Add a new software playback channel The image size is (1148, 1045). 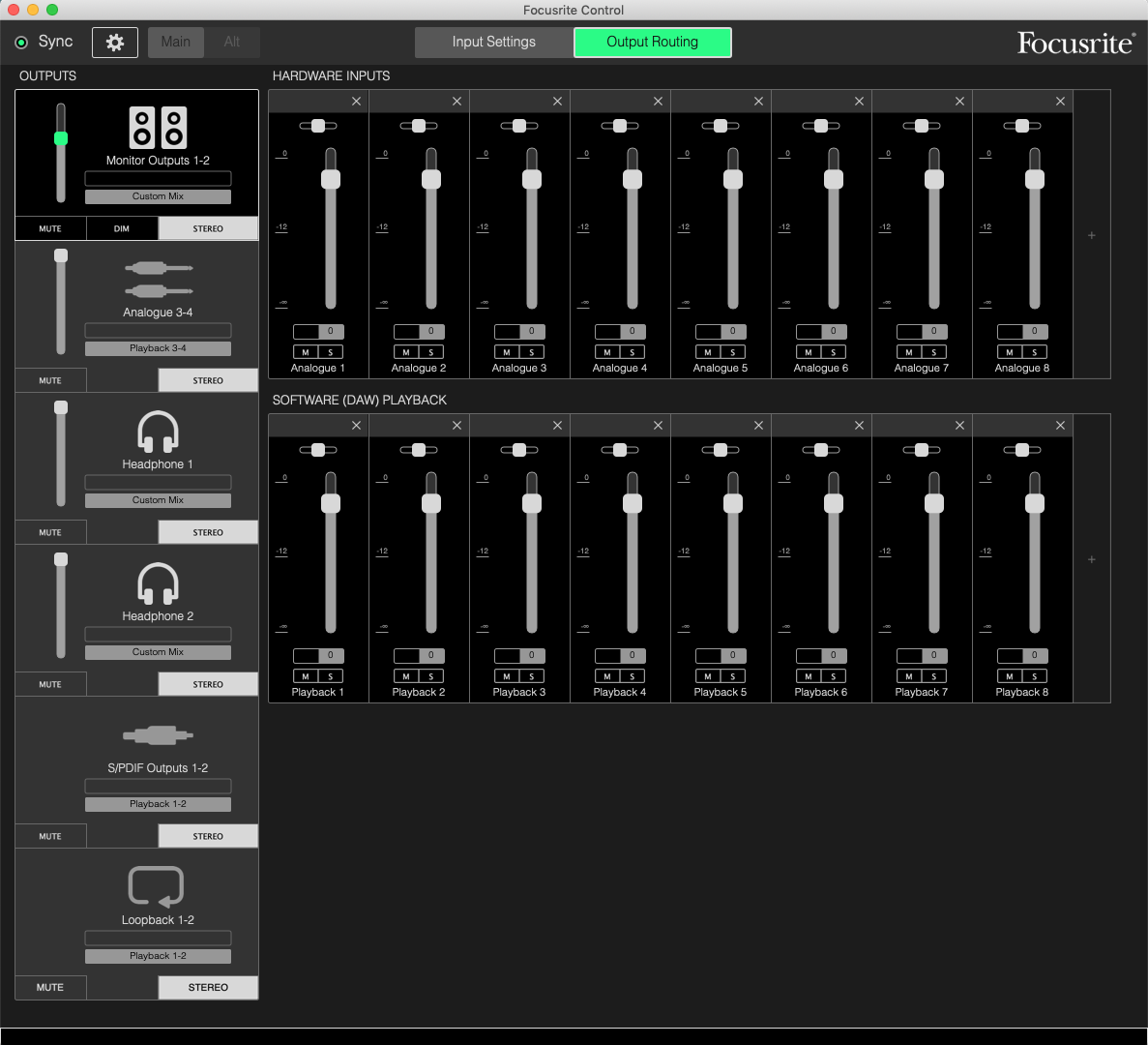1092,559
